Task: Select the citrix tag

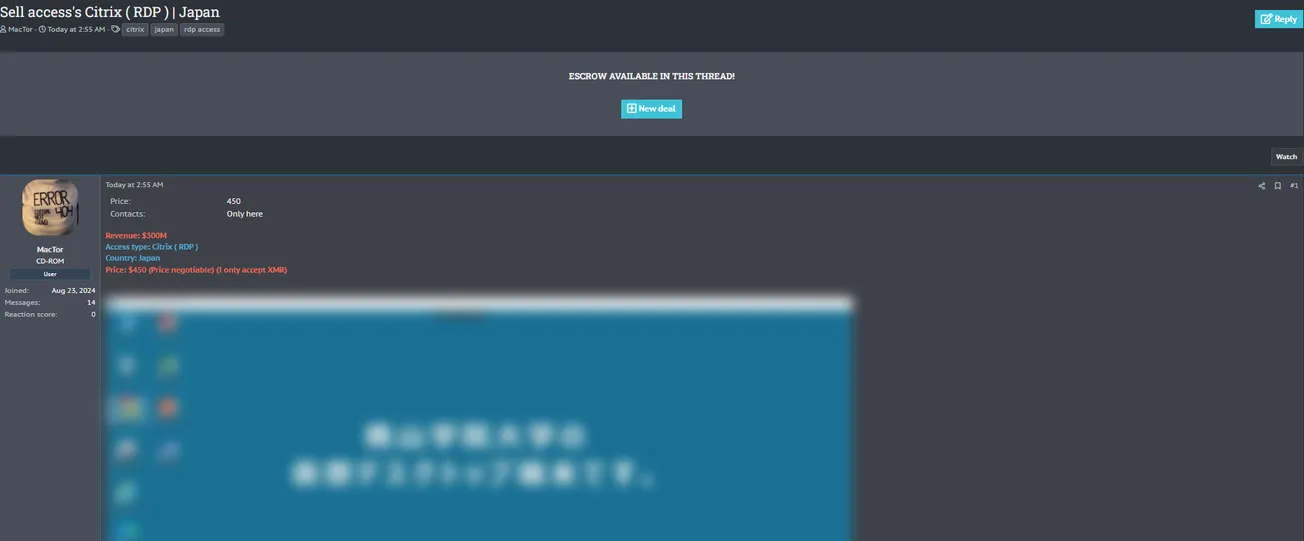Action: click(135, 30)
